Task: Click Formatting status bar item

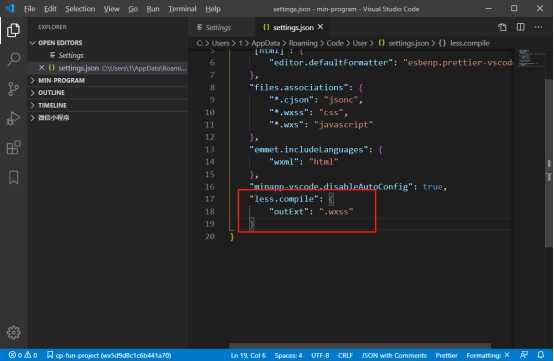Action: pos(488,355)
